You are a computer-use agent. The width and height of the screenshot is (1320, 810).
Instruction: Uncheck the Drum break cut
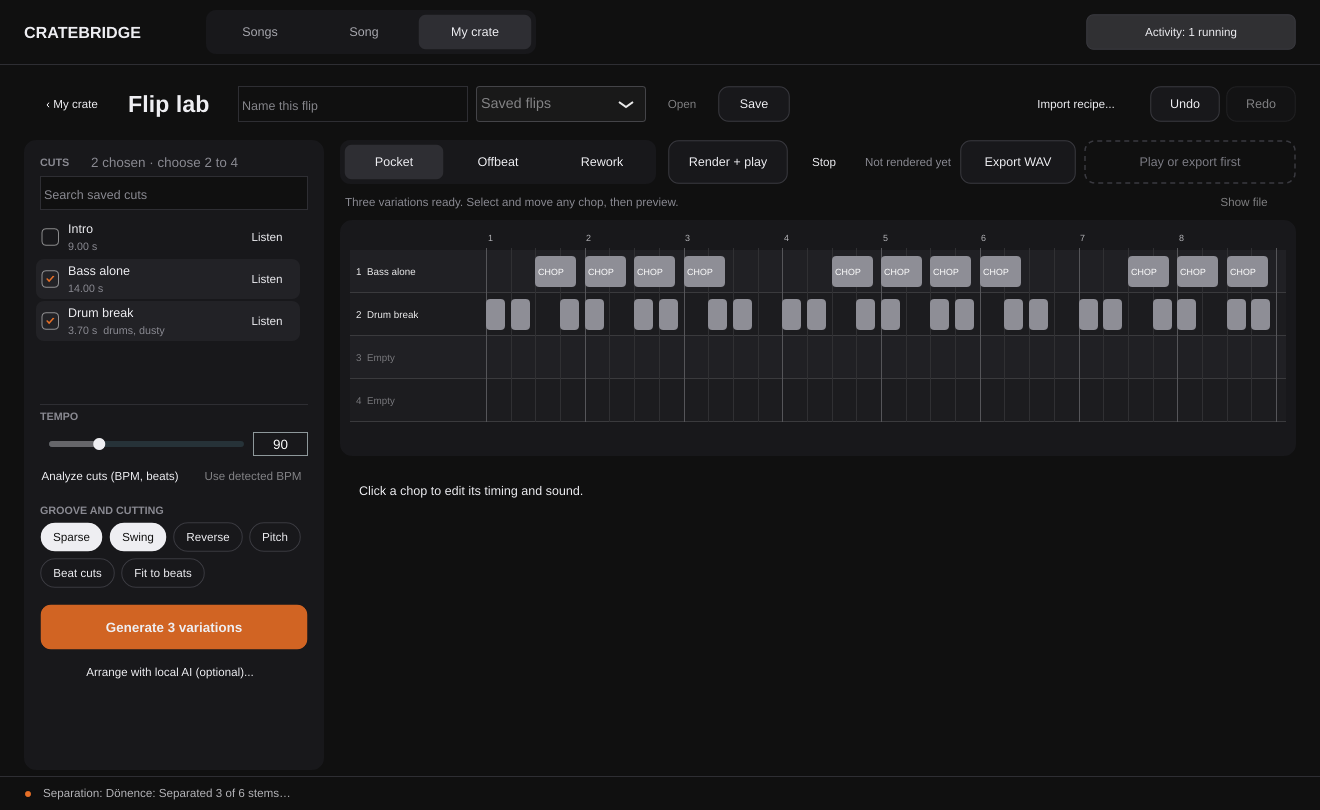pyautogui.click(x=50, y=321)
